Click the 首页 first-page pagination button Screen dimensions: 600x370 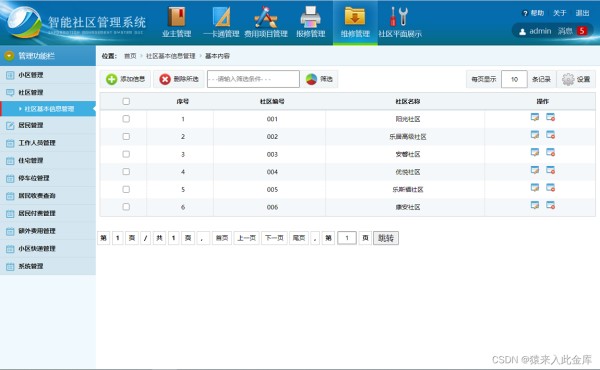click(x=222, y=238)
